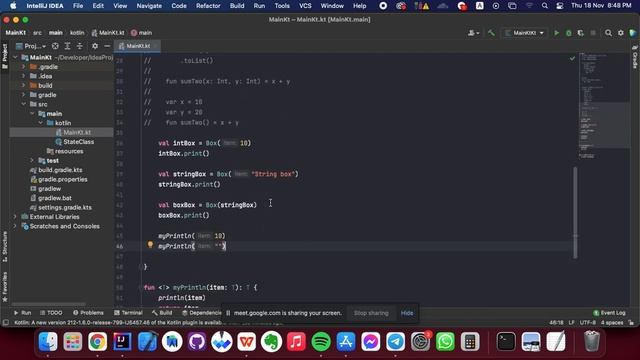Open the Build menu
The height and width of the screenshot is (360, 640).
click(237, 6)
